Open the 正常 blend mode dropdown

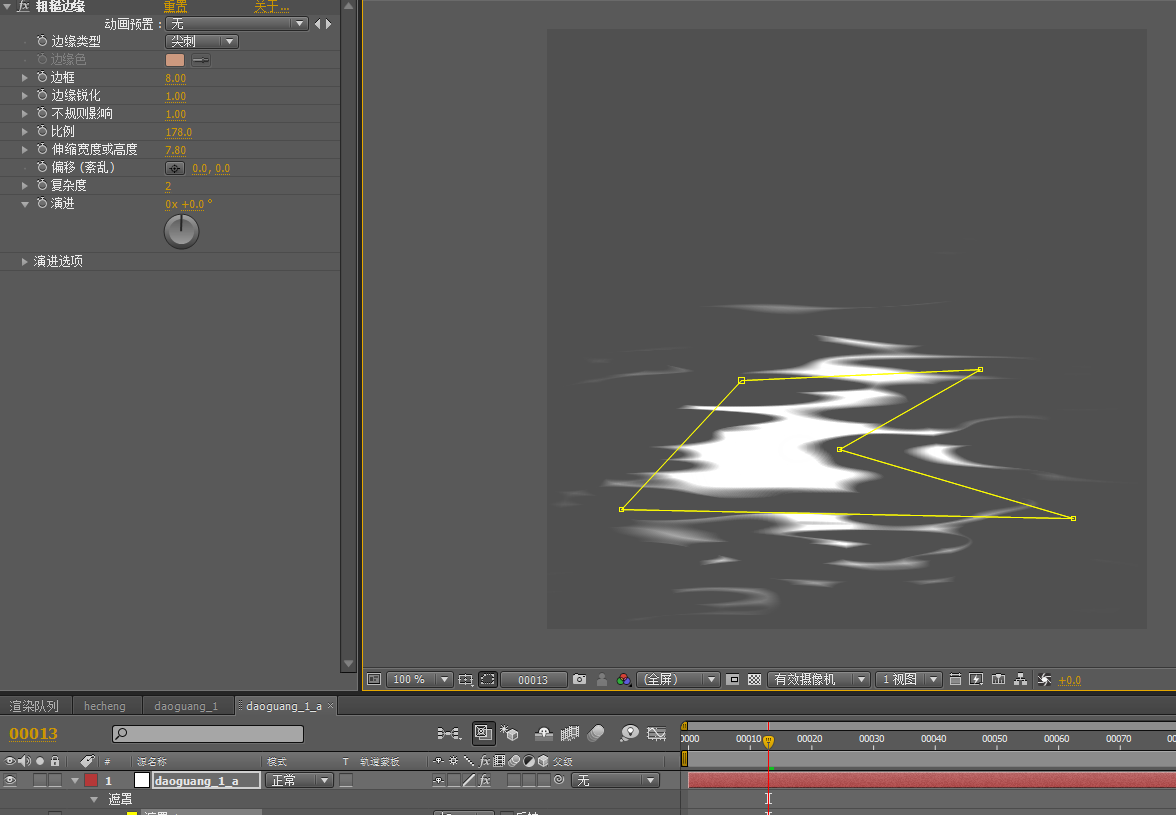coord(298,781)
